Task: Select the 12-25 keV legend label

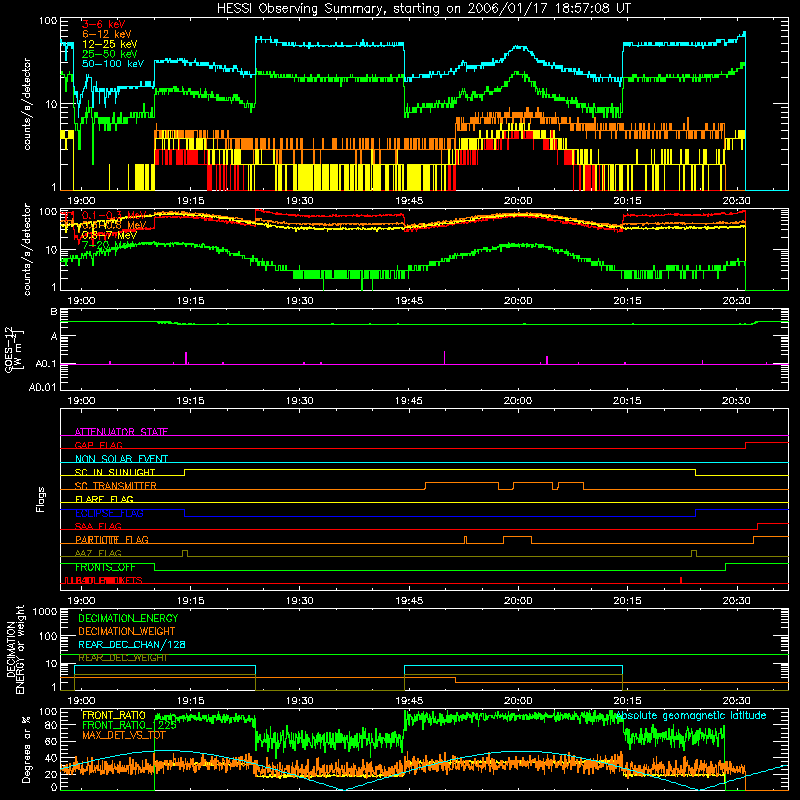Action: click(x=110, y=44)
